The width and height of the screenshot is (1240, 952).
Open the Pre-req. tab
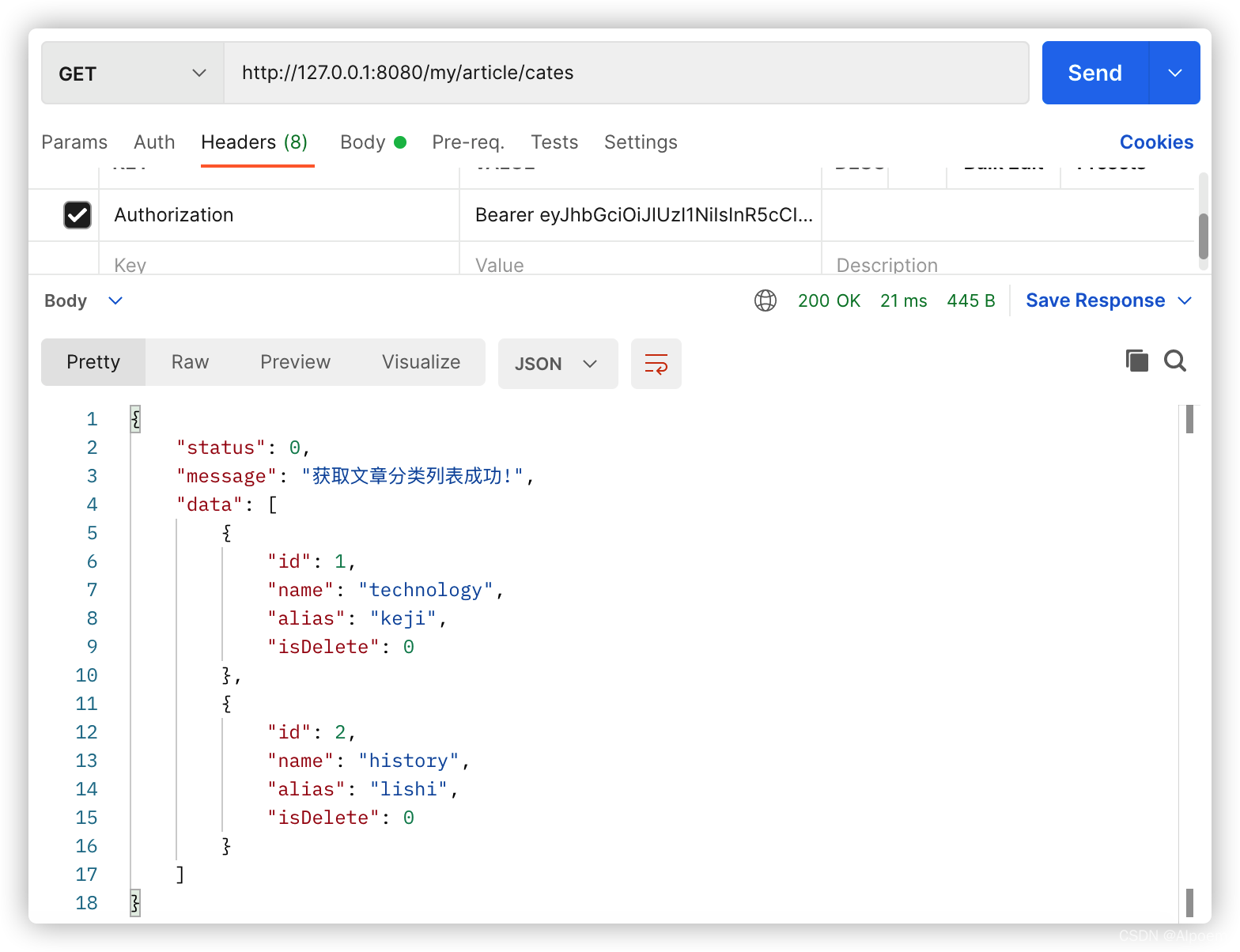coord(468,142)
